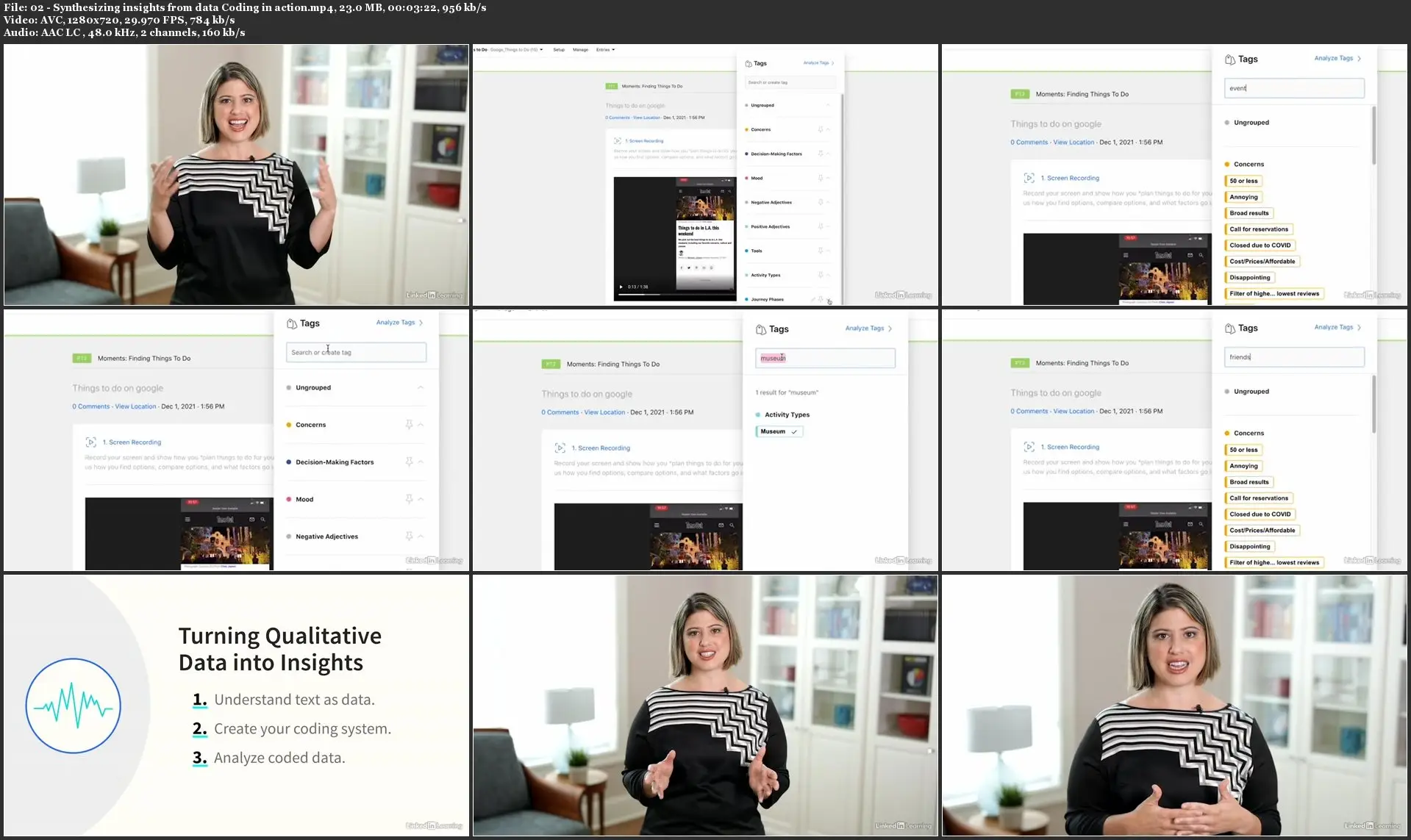Pin the Concerns group in the fourth thumbnail

pos(409,425)
